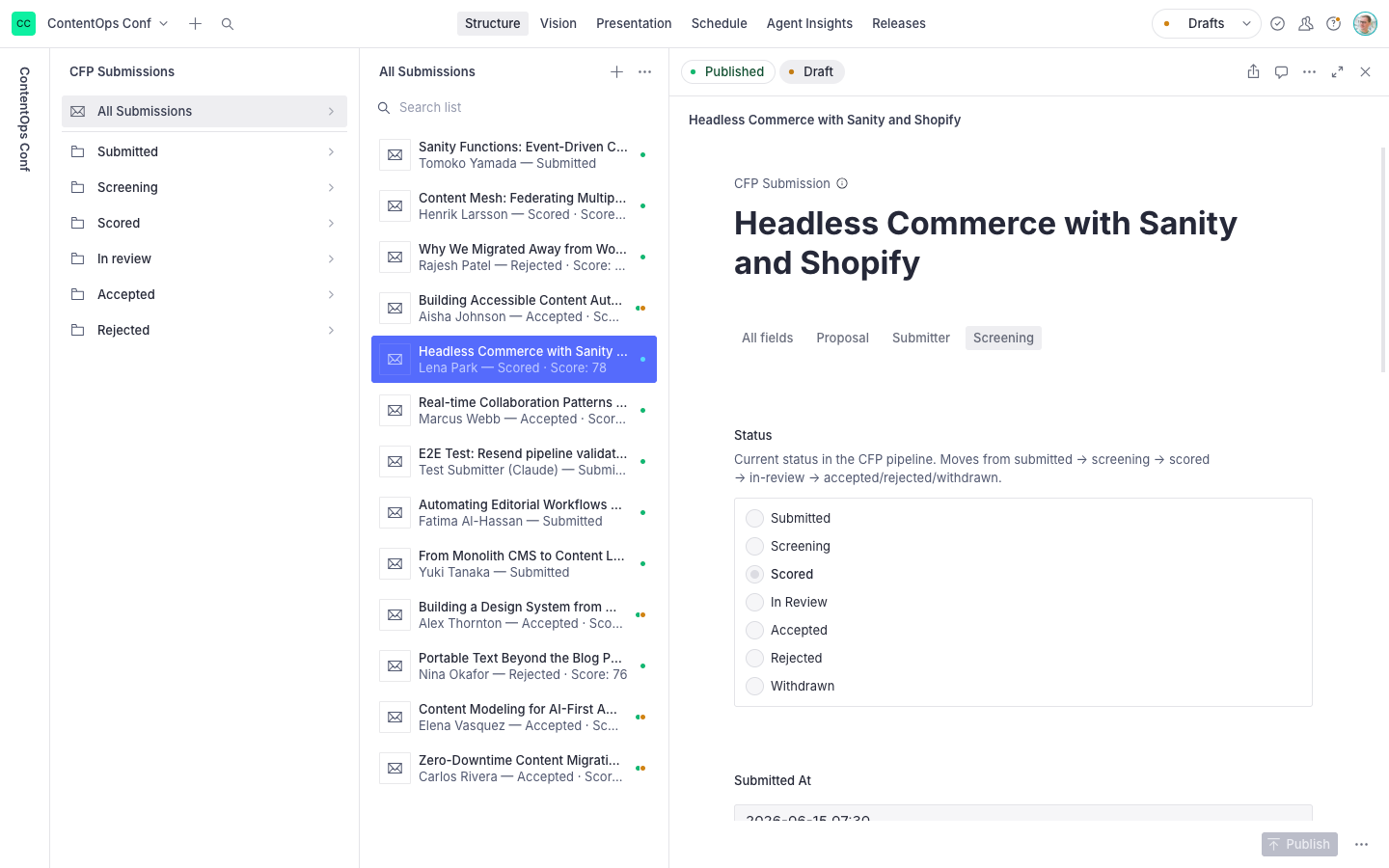Viewport: 1389px width, 868px height.
Task: Click envelope icon of Zero-Downtime Content Migration
Action: 395,768
